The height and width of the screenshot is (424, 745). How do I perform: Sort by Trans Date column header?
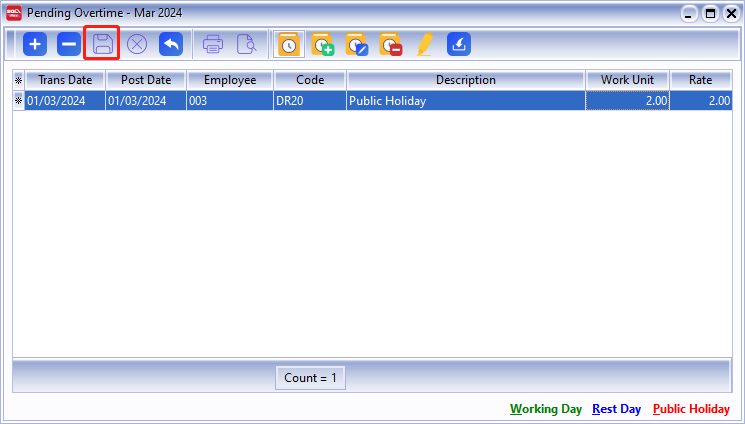pyautogui.click(x=65, y=80)
